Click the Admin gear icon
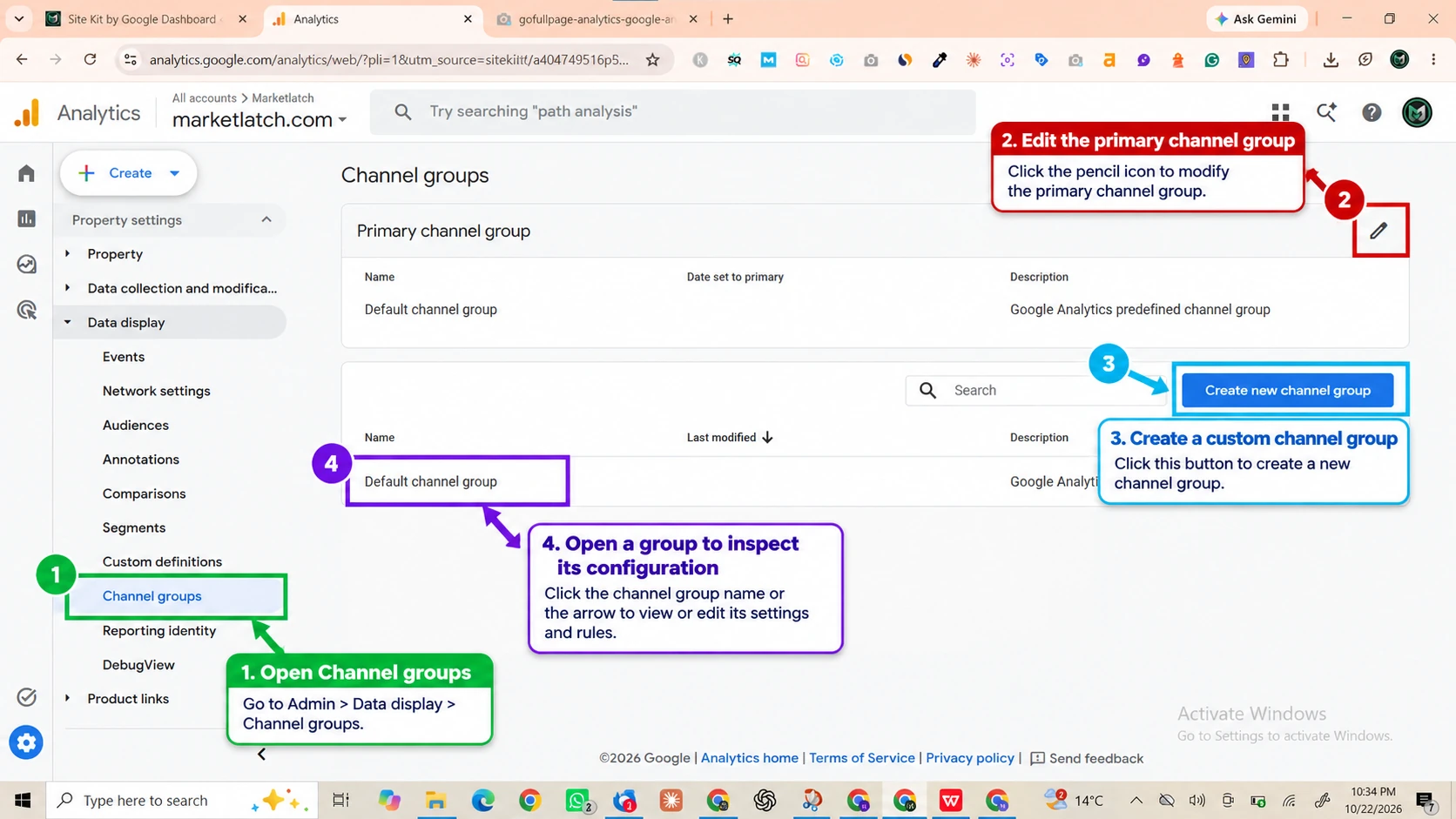 coord(26,742)
